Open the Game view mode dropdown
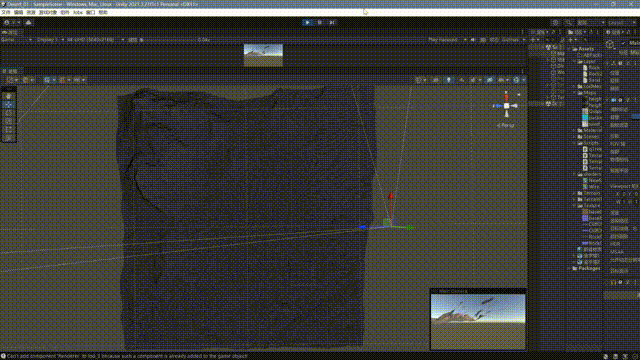 tap(16, 40)
